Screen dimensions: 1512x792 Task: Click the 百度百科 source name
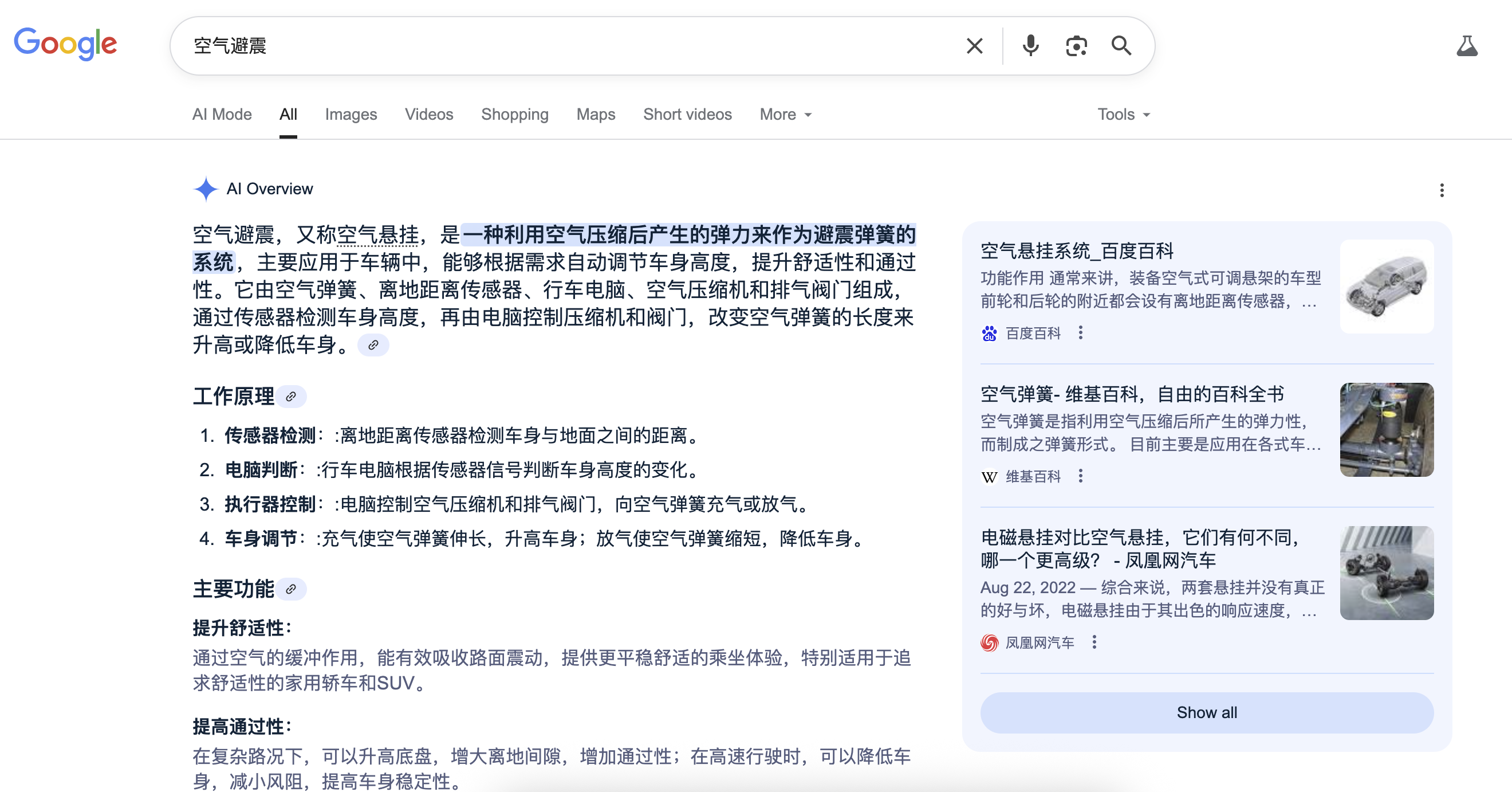(x=1033, y=334)
